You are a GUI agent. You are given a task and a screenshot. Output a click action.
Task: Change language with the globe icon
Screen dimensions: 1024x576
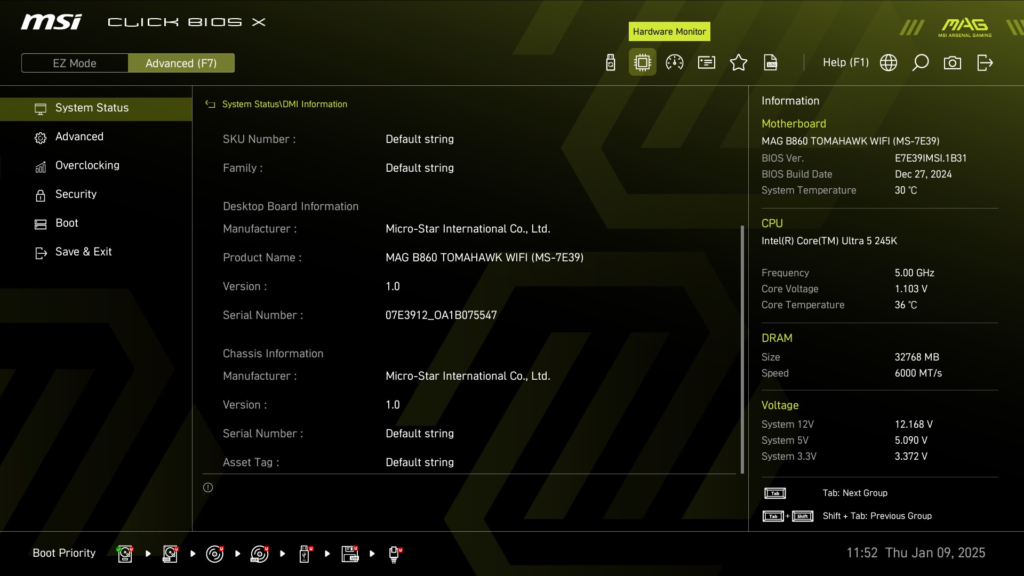click(x=887, y=61)
